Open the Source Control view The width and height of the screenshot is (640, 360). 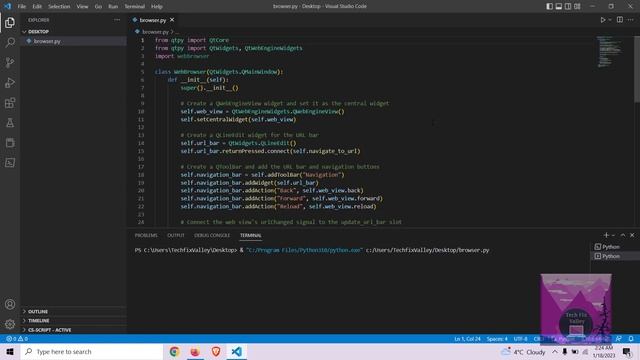10,62
